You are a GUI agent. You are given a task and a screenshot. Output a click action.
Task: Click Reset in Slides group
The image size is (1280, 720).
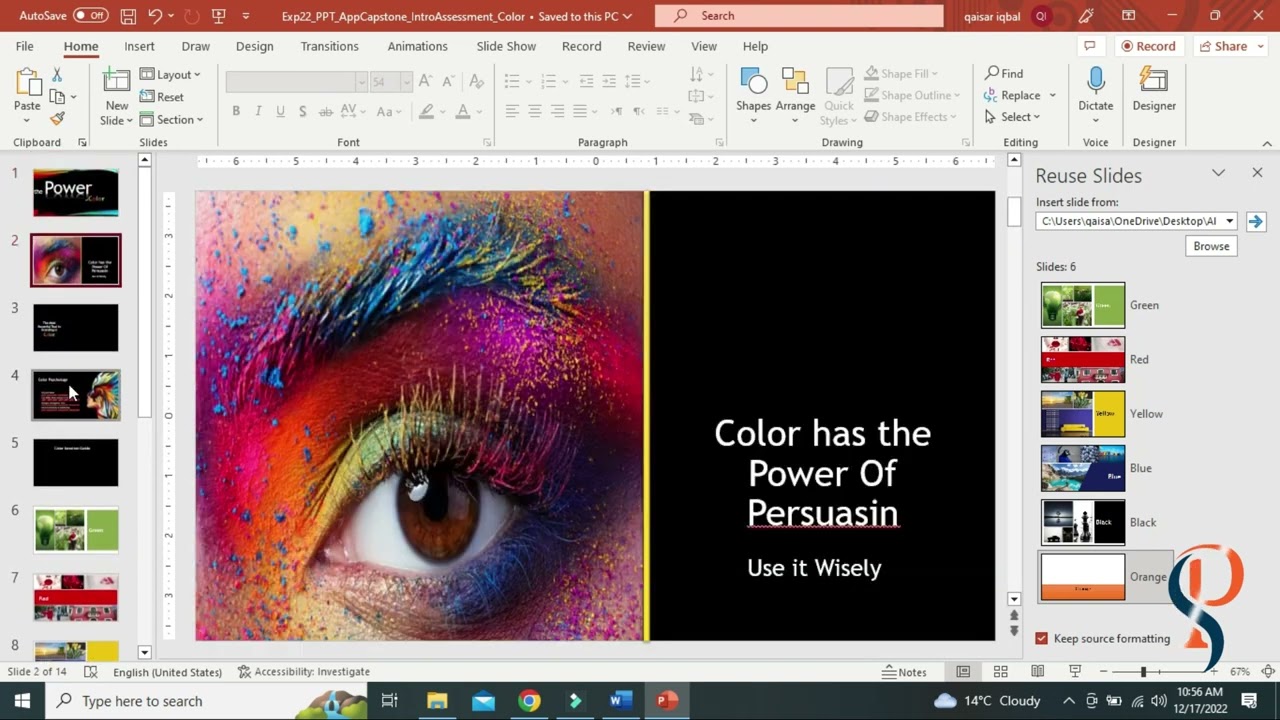pyautogui.click(x=162, y=97)
